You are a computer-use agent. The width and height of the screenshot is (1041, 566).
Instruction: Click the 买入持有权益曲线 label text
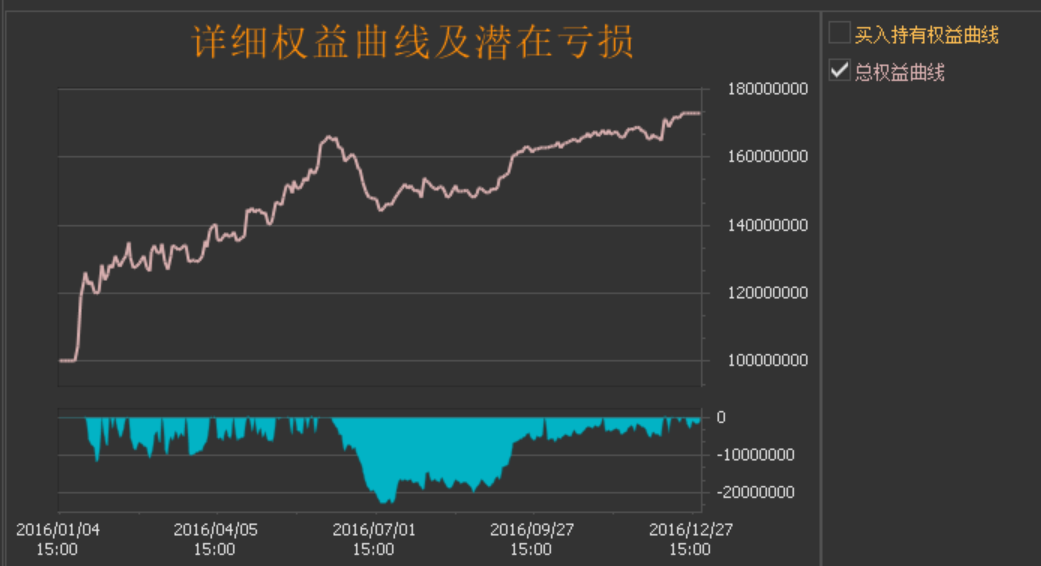926,35
